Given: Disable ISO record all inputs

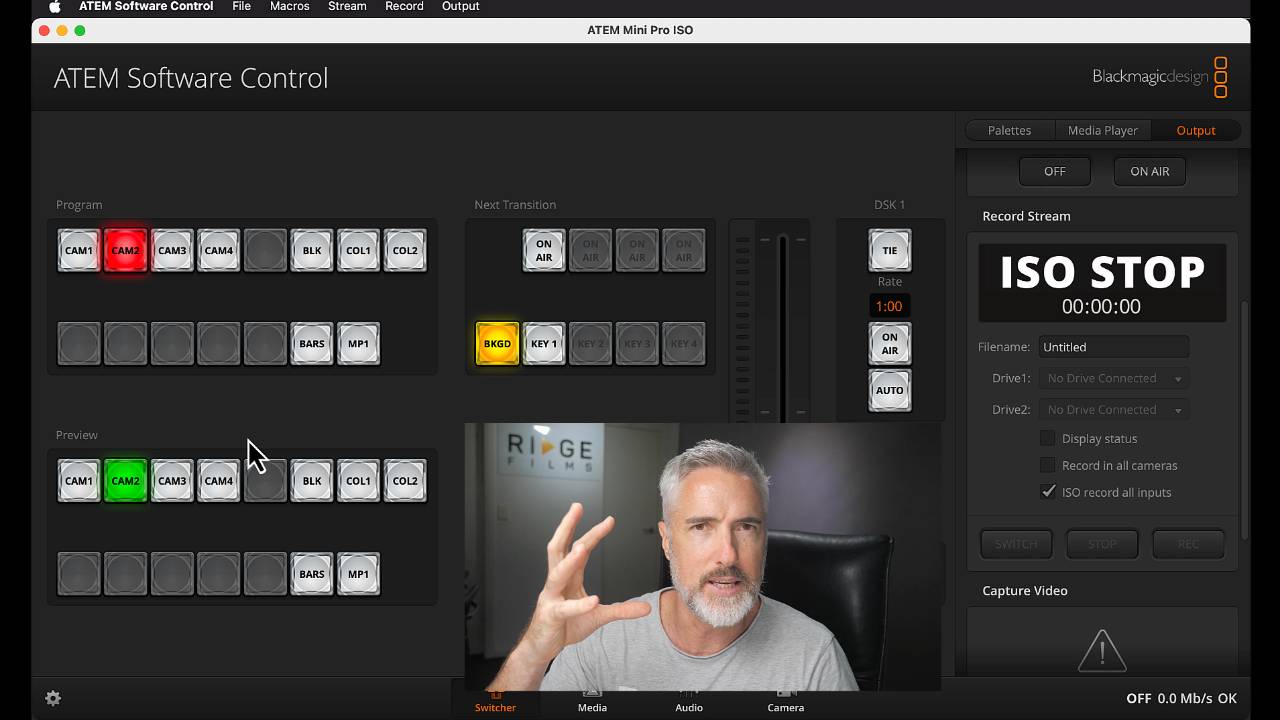Looking at the screenshot, I should click(x=1047, y=491).
